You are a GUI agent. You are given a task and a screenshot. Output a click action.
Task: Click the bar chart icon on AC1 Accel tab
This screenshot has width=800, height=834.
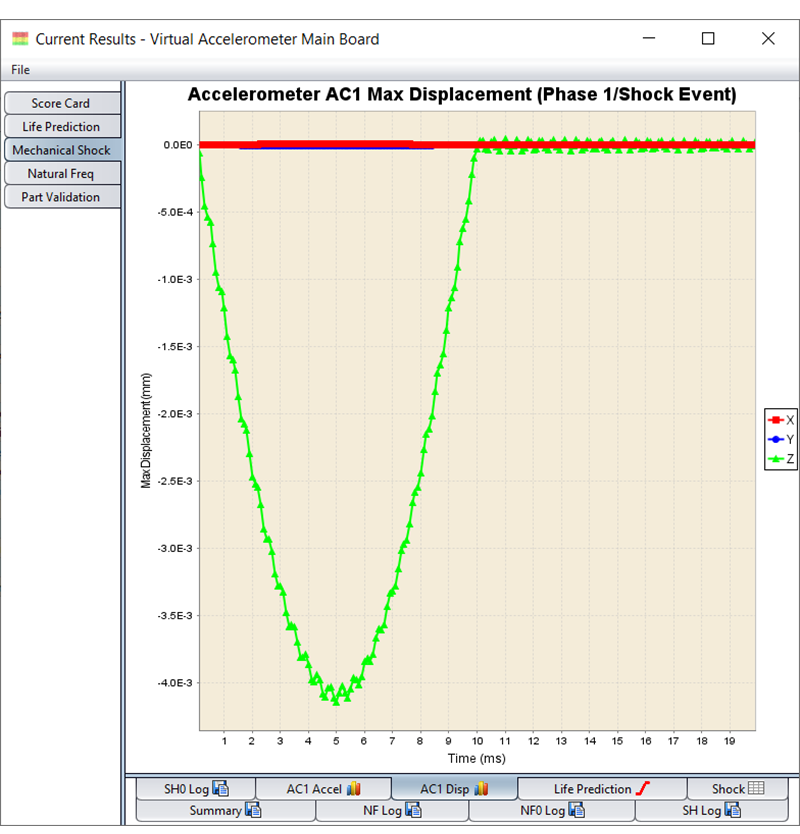354,789
